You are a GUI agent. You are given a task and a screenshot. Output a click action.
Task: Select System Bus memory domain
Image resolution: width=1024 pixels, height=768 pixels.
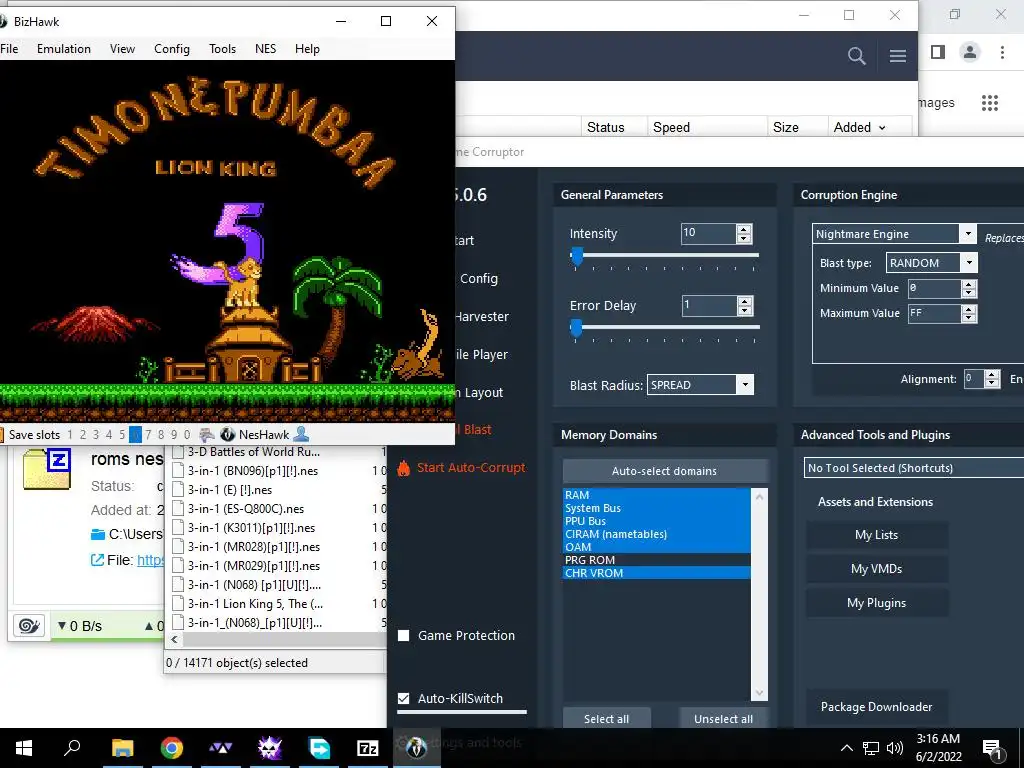pos(656,508)
